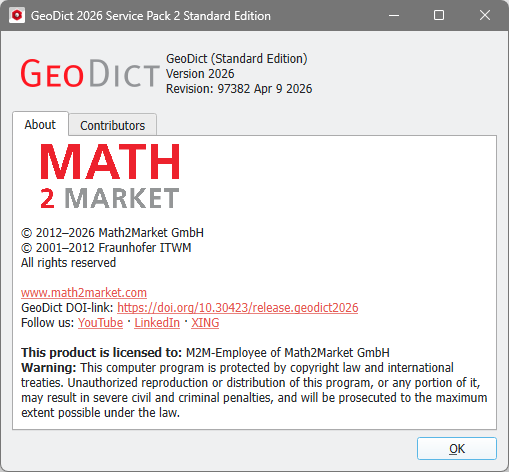Click the © 2001–2012 Fraunhofer ITWM line
Screen dimensions: 509x472
106,248
